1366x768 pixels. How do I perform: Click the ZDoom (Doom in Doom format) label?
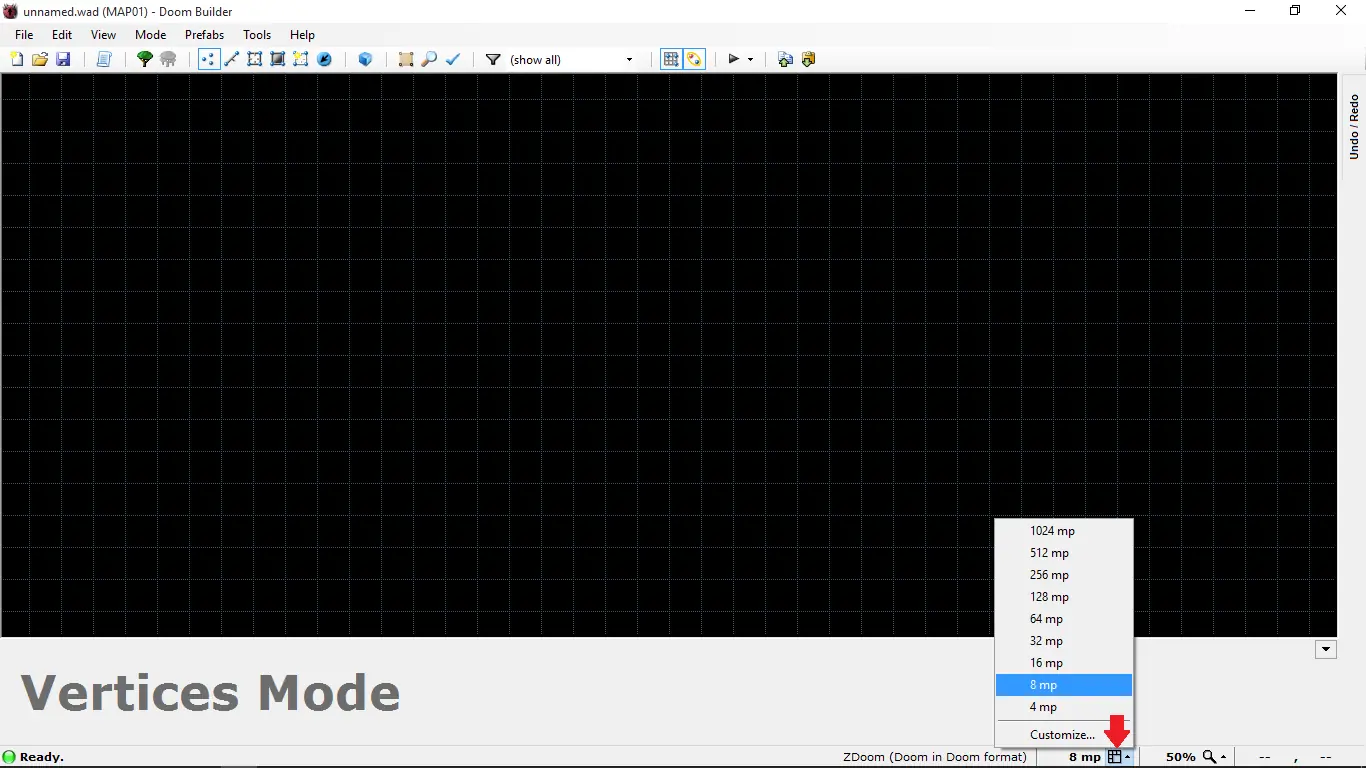tap(935, 757)
